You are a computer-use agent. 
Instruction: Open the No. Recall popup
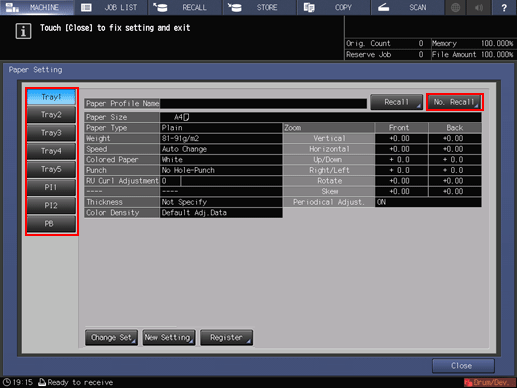coord(454,102)
